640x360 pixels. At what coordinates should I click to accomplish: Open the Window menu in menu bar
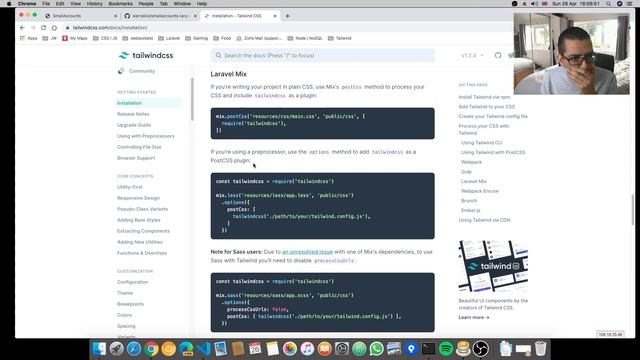coord(182,4)
